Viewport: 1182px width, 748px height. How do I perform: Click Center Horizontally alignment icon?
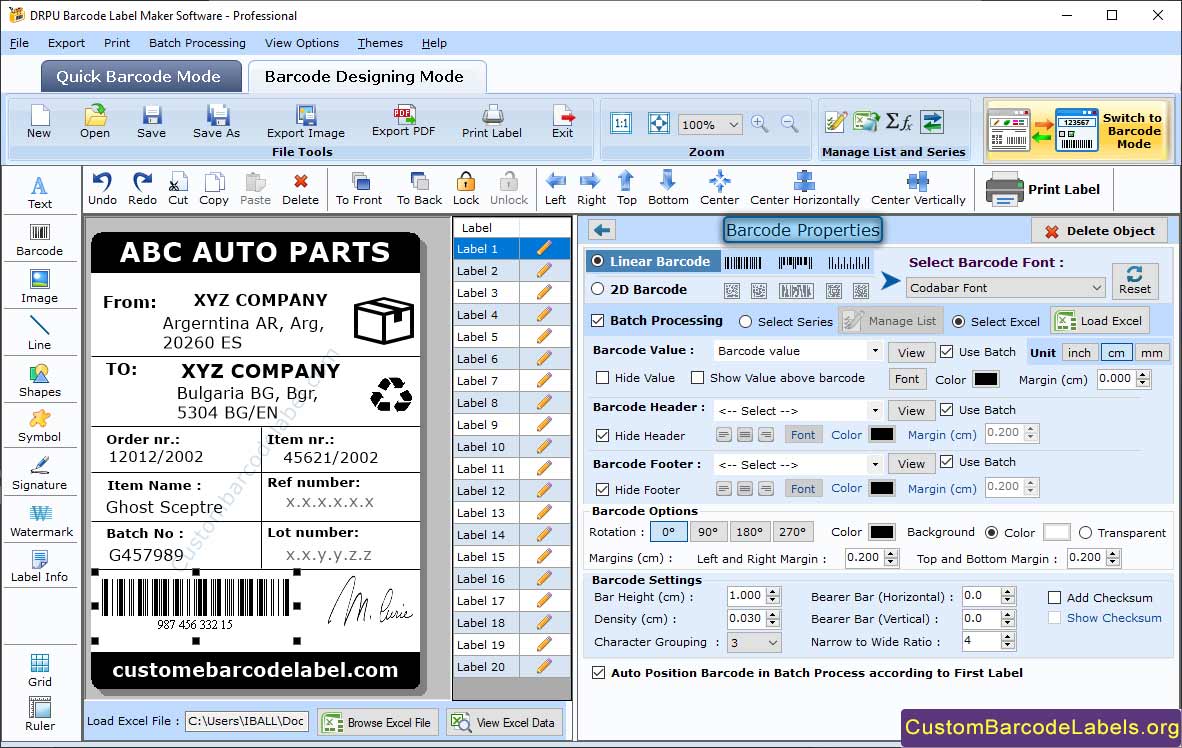pos(804,189)
